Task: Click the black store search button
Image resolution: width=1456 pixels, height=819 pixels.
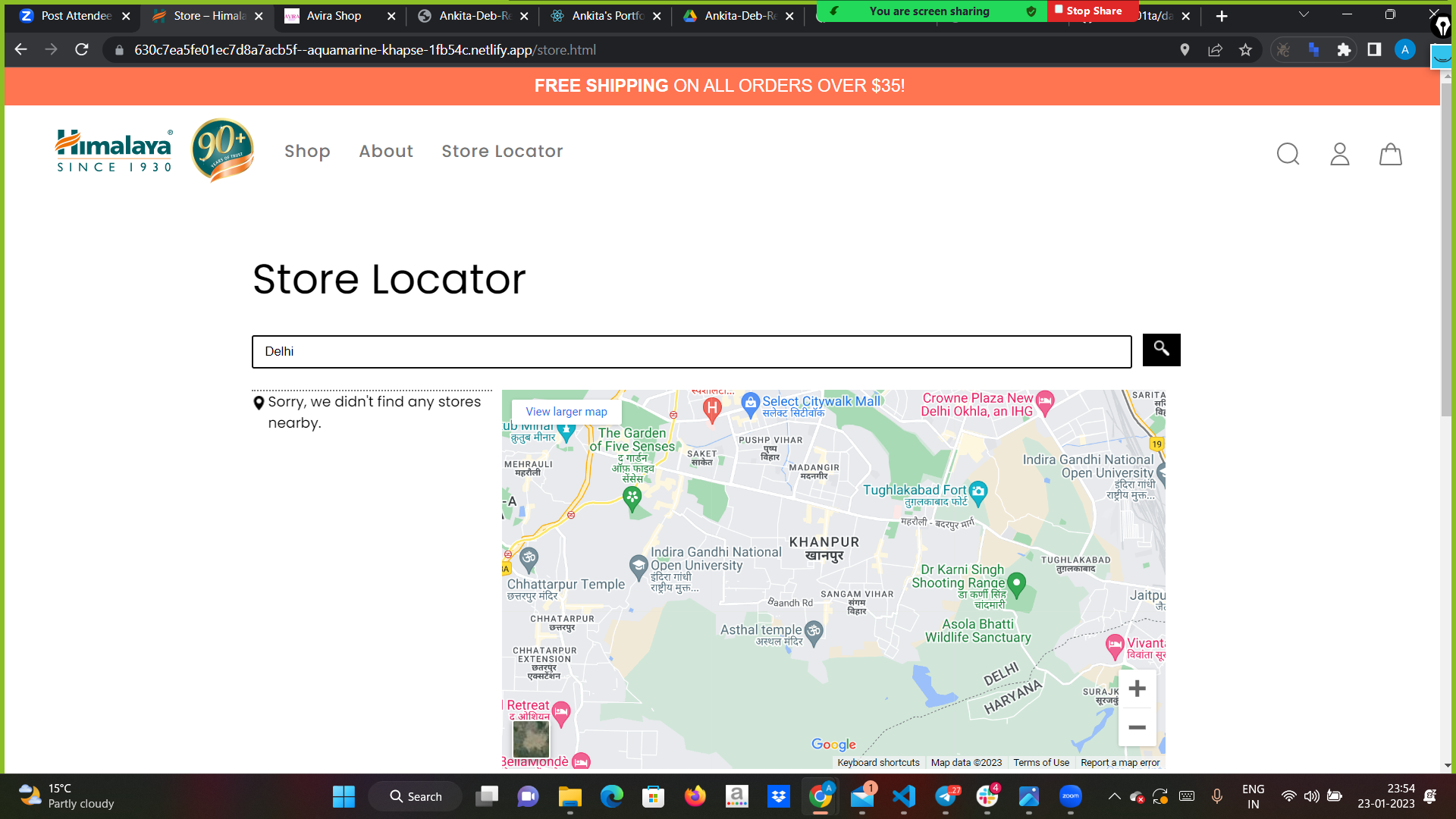Action: [1161, 350]
